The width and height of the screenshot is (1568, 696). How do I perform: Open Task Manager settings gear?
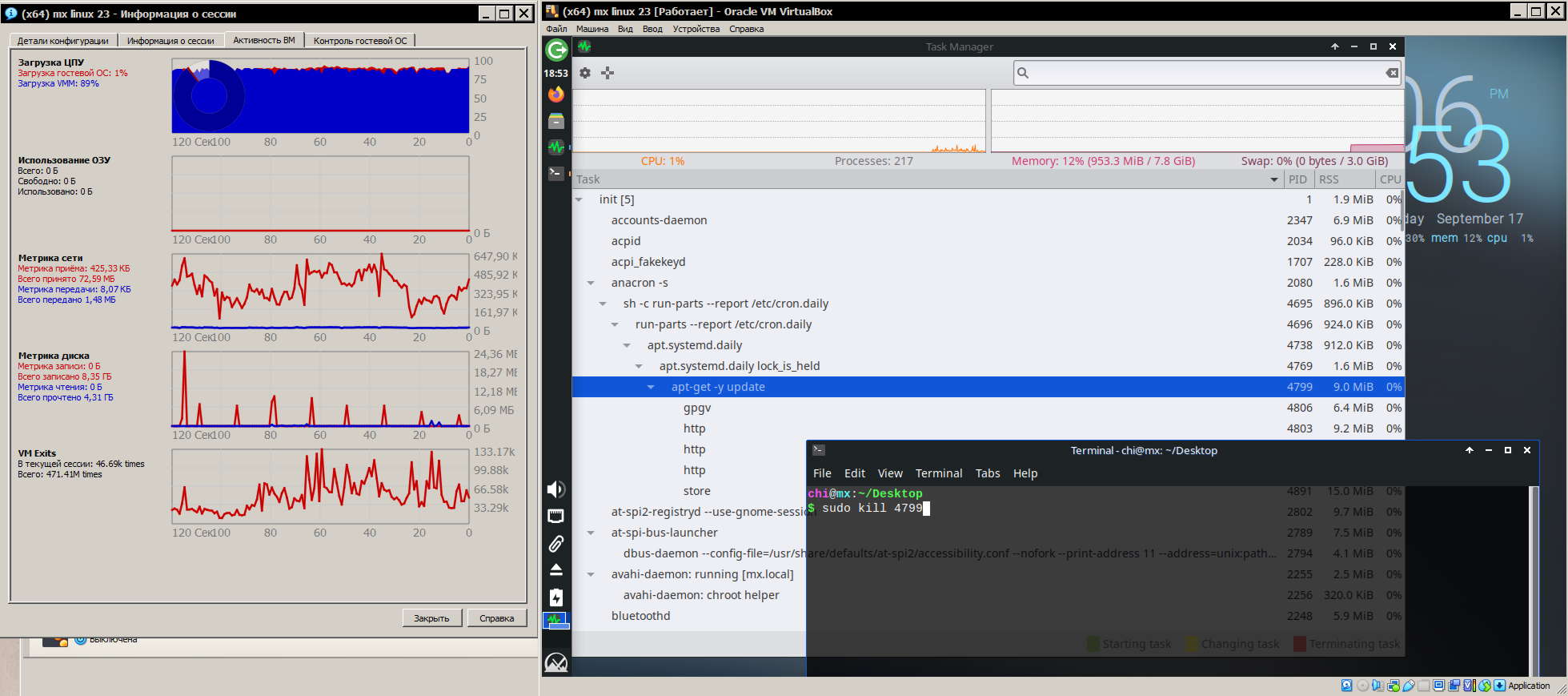pyautogui.click(x=585, y=73)
